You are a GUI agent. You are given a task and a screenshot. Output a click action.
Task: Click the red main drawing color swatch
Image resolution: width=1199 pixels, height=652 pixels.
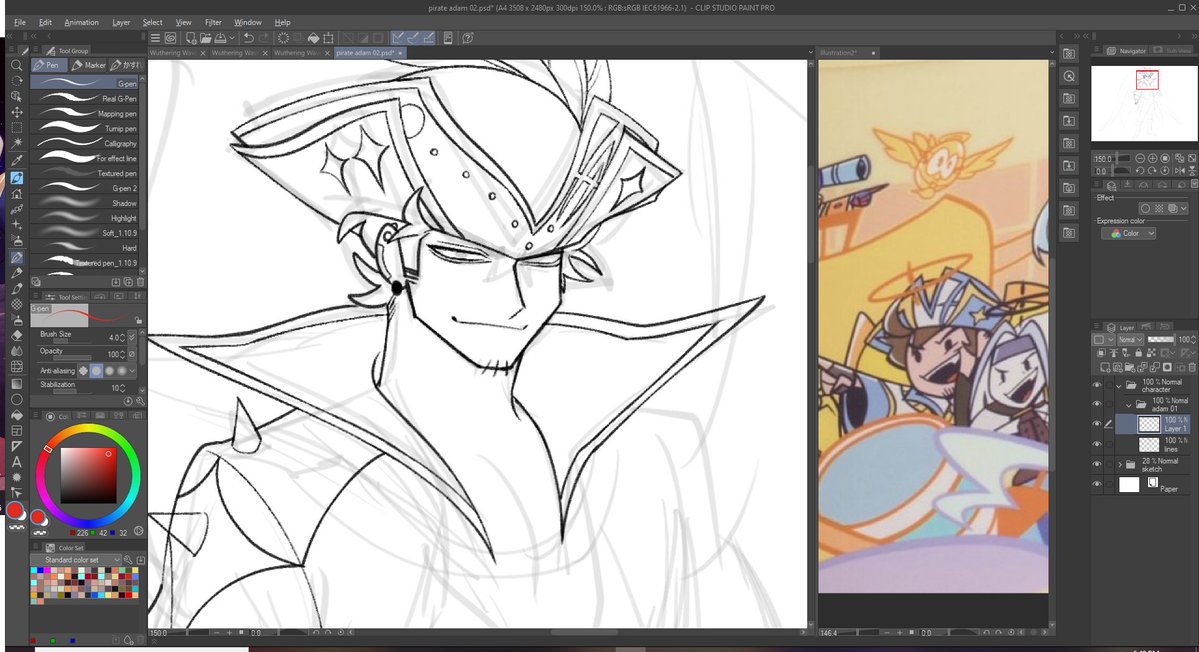coord(15,511)
